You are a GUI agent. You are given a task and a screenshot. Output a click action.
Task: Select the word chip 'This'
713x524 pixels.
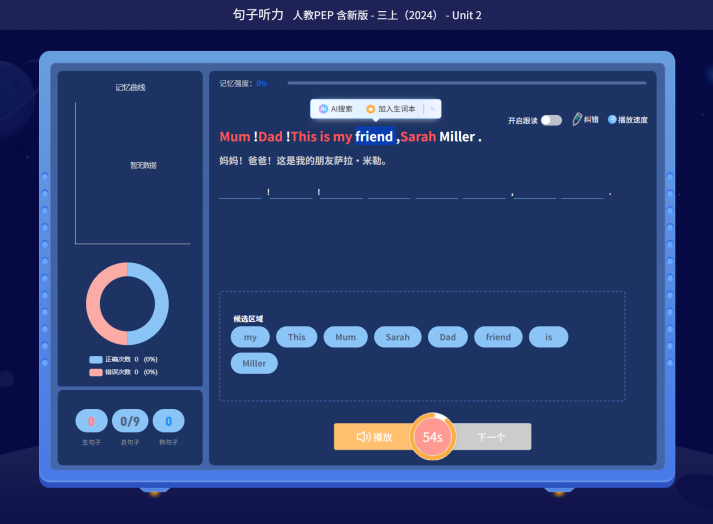coord(297,337)
